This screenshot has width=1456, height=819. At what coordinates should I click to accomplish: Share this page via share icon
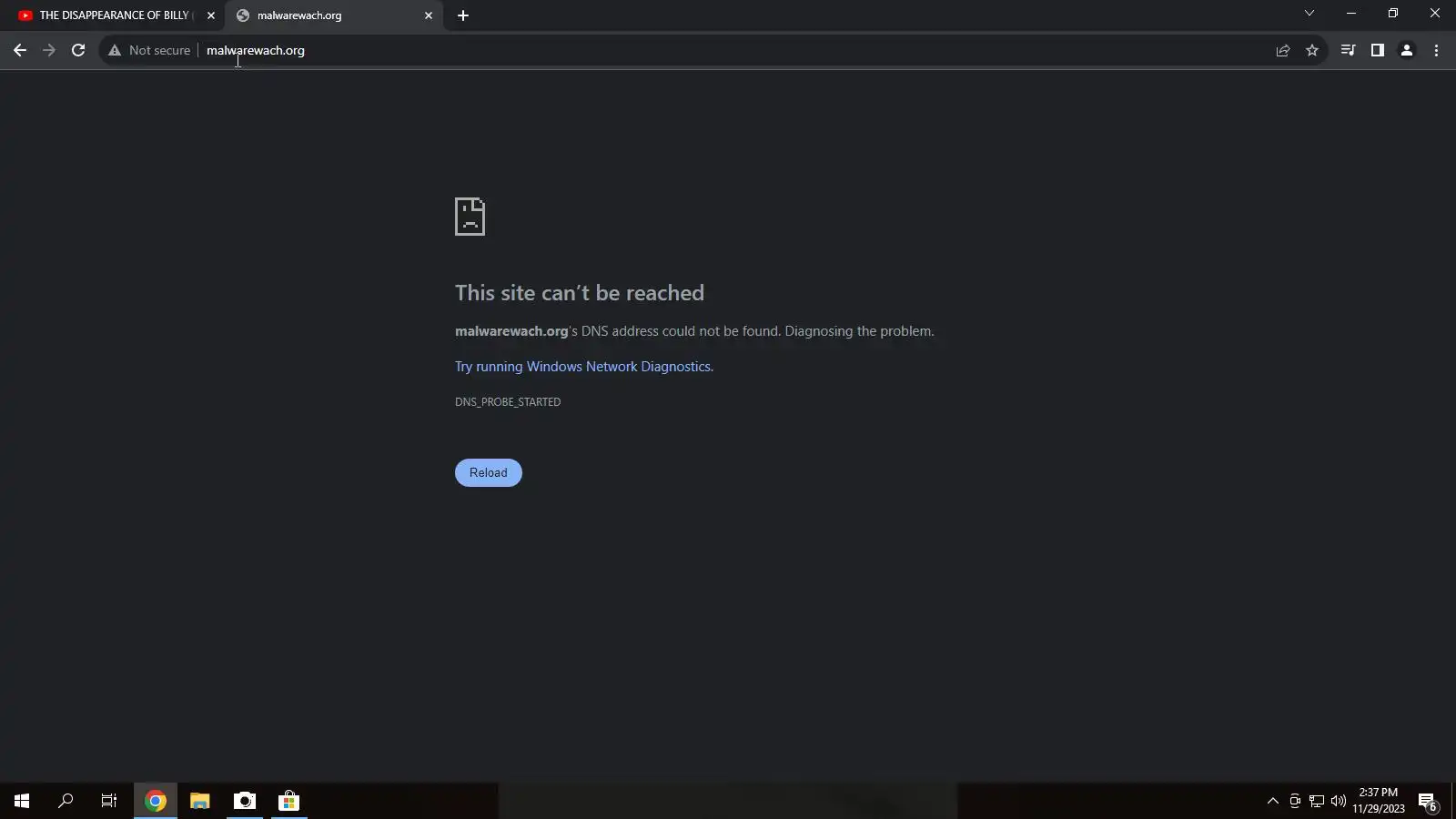point(1283,50)
